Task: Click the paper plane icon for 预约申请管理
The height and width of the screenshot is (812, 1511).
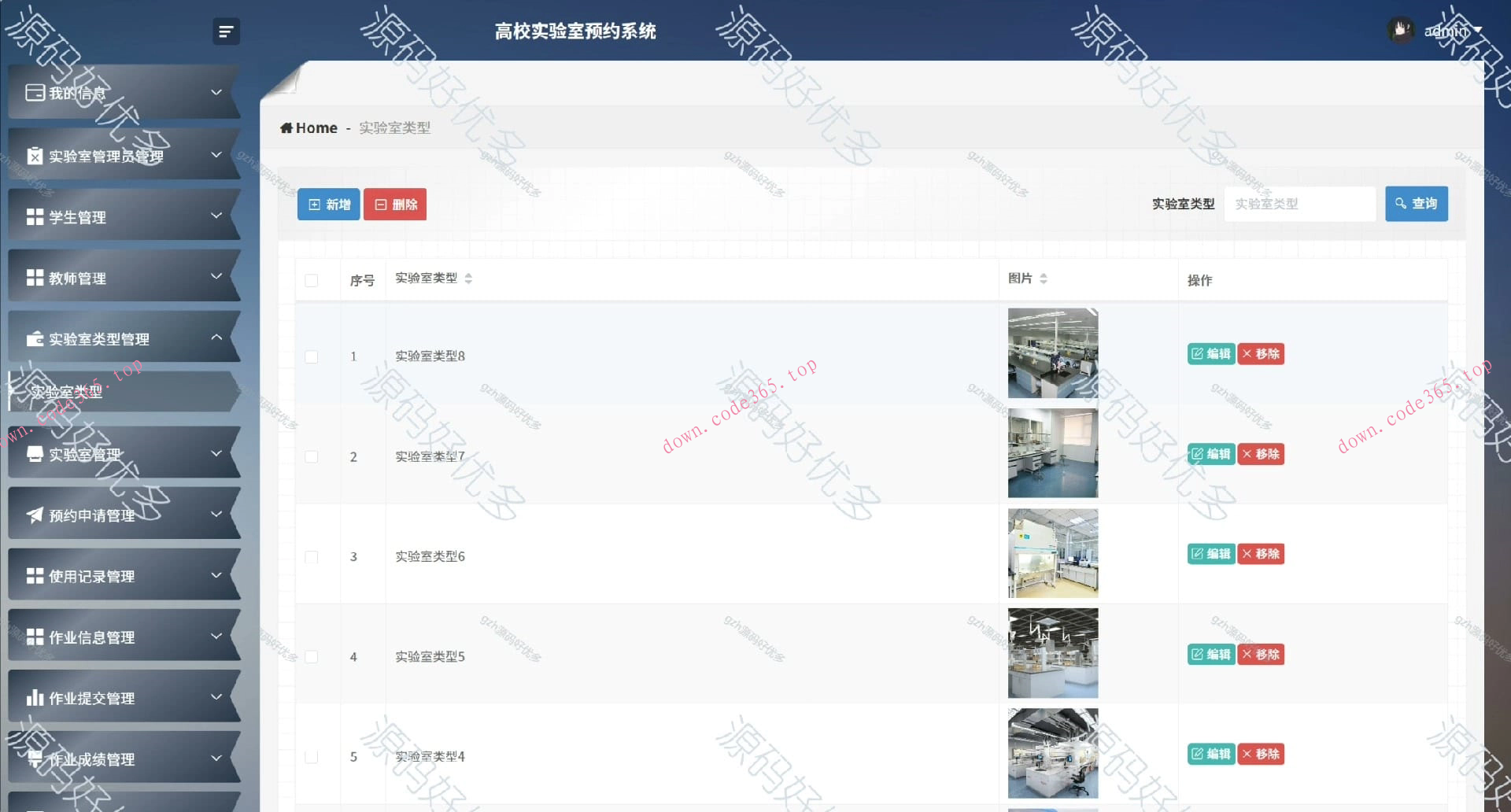Action: [x=34, y=514]
